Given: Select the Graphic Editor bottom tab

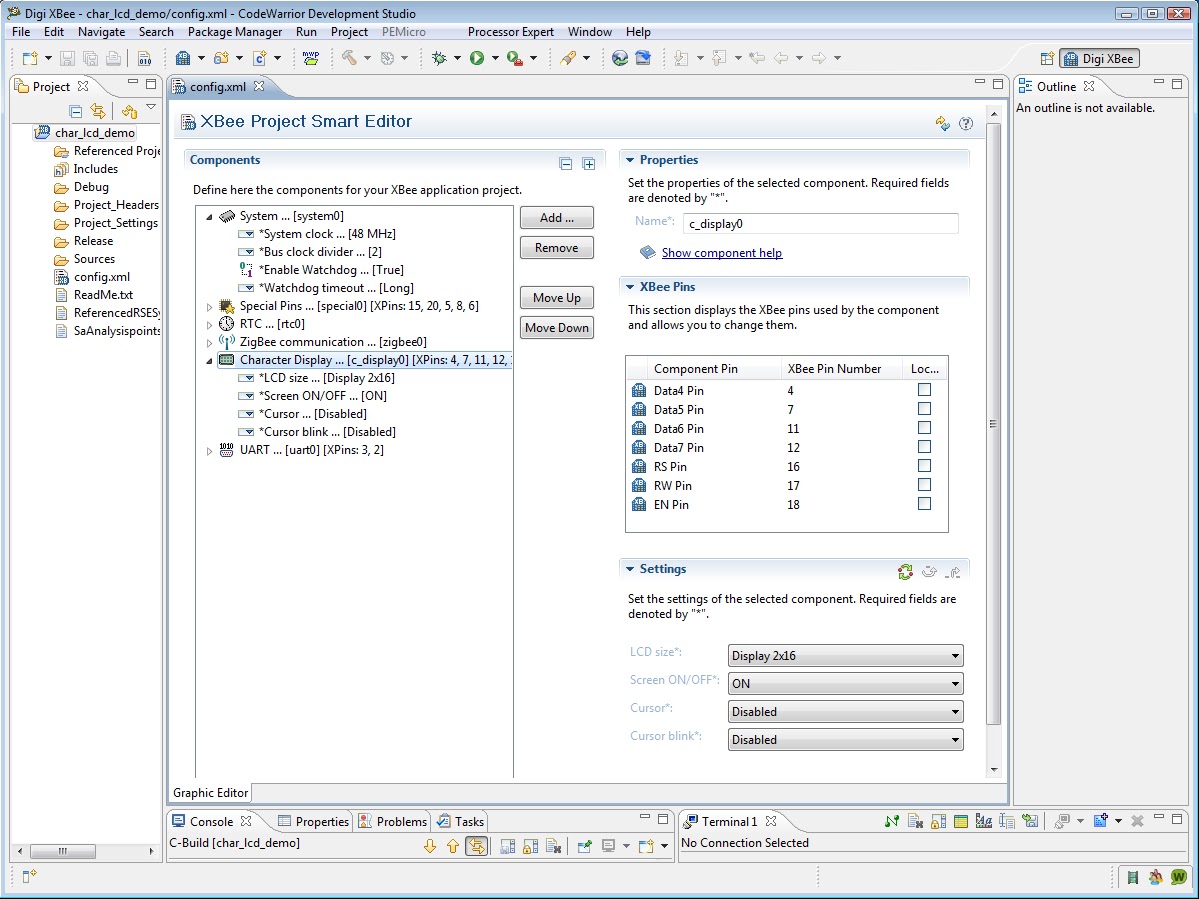Looking at the screenshot, I should (210, 793).
